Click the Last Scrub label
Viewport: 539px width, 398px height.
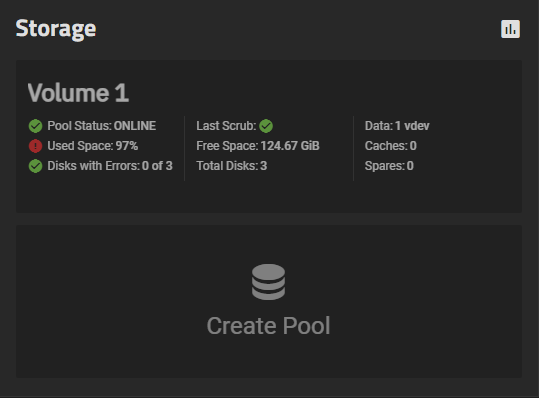tap(226, 126)
